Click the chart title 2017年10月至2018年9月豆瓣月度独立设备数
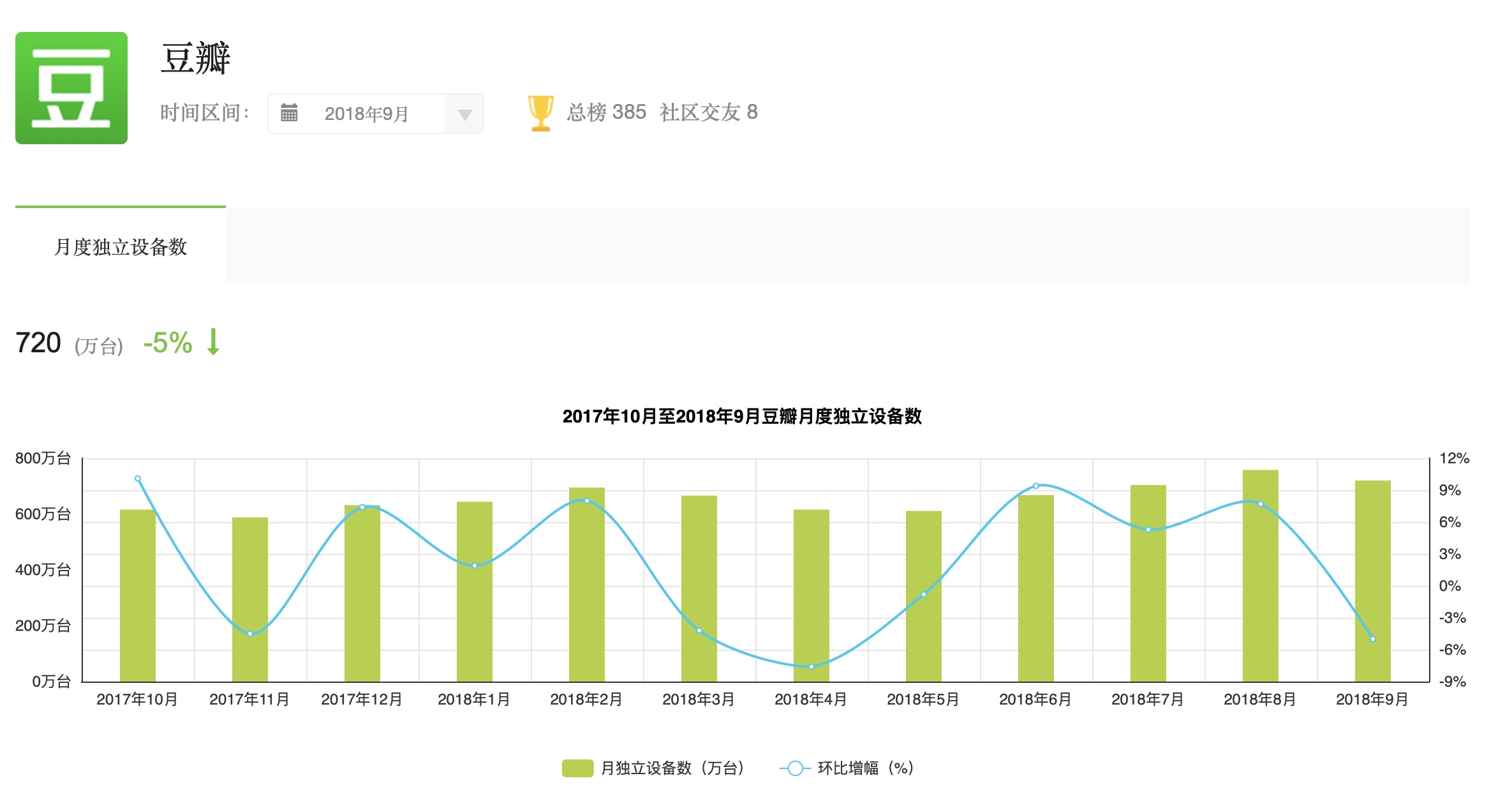 [x=742, y=416]
